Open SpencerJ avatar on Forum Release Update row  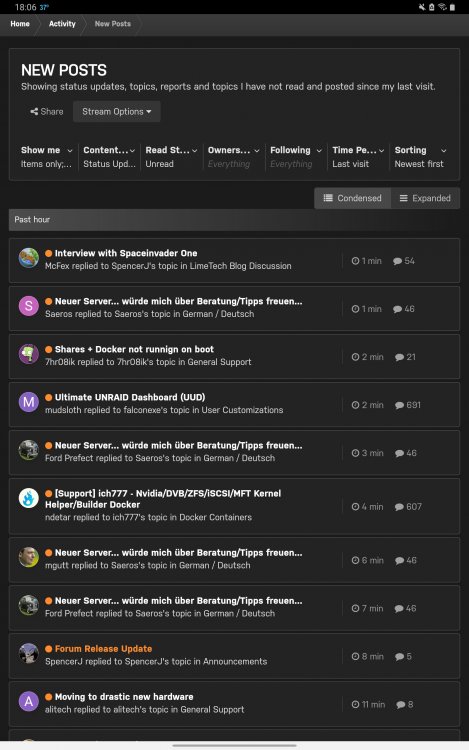tap(29, 653)
